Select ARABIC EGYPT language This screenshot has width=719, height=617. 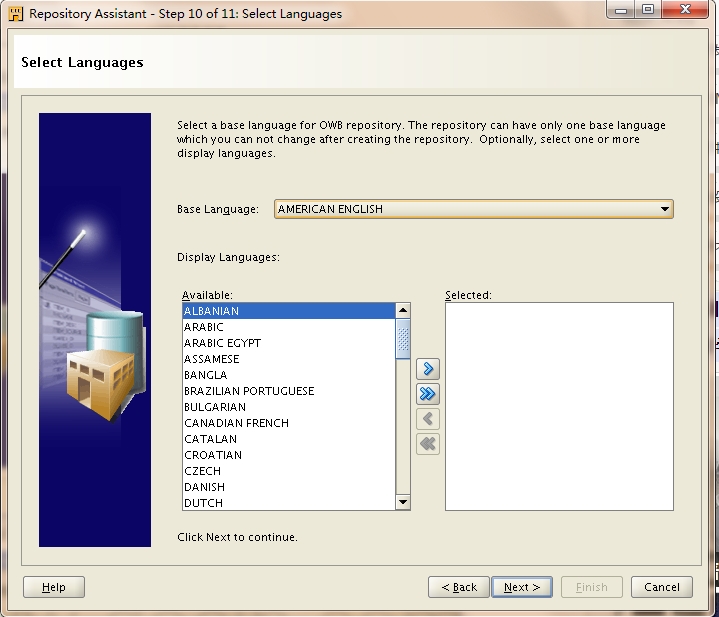click(288, 343)
